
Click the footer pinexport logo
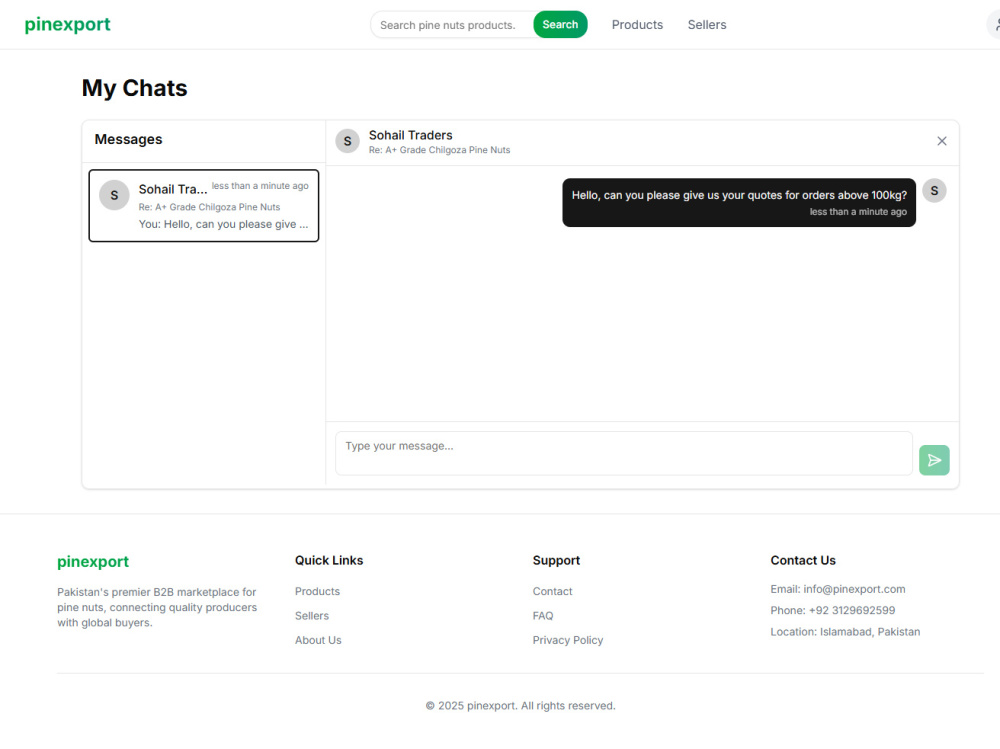click(x=93, y=561)
